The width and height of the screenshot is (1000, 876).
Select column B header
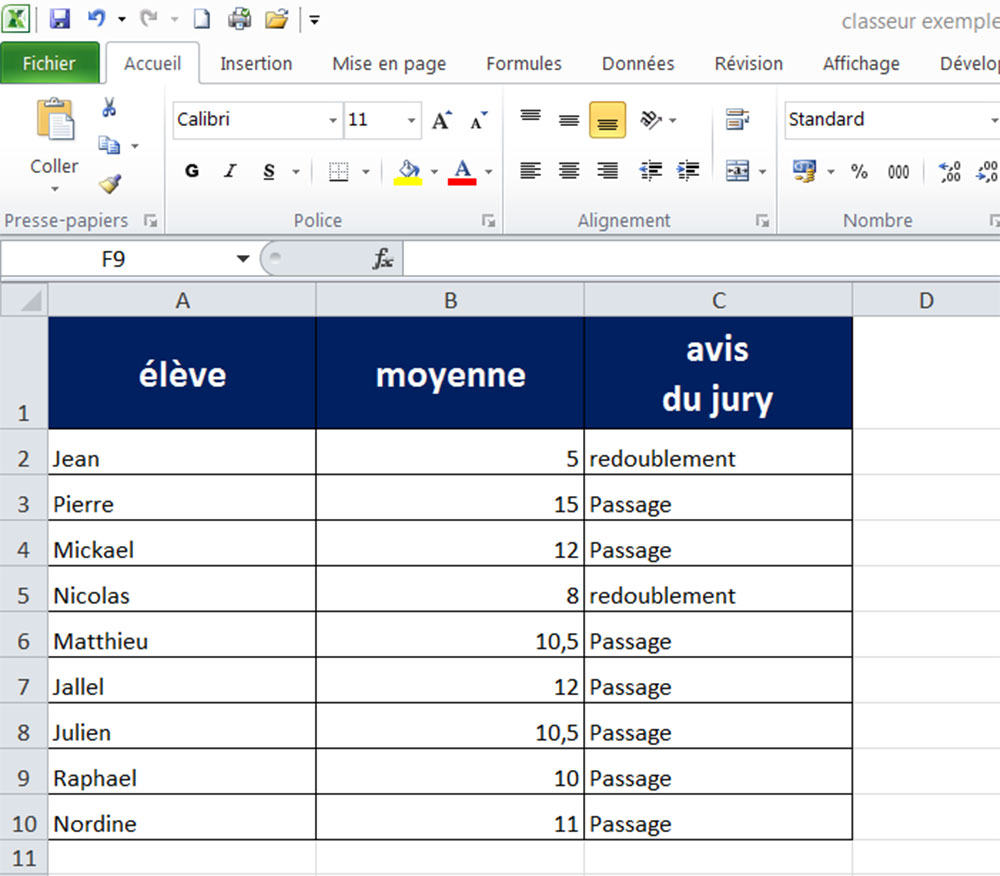[x=450, y=300]
